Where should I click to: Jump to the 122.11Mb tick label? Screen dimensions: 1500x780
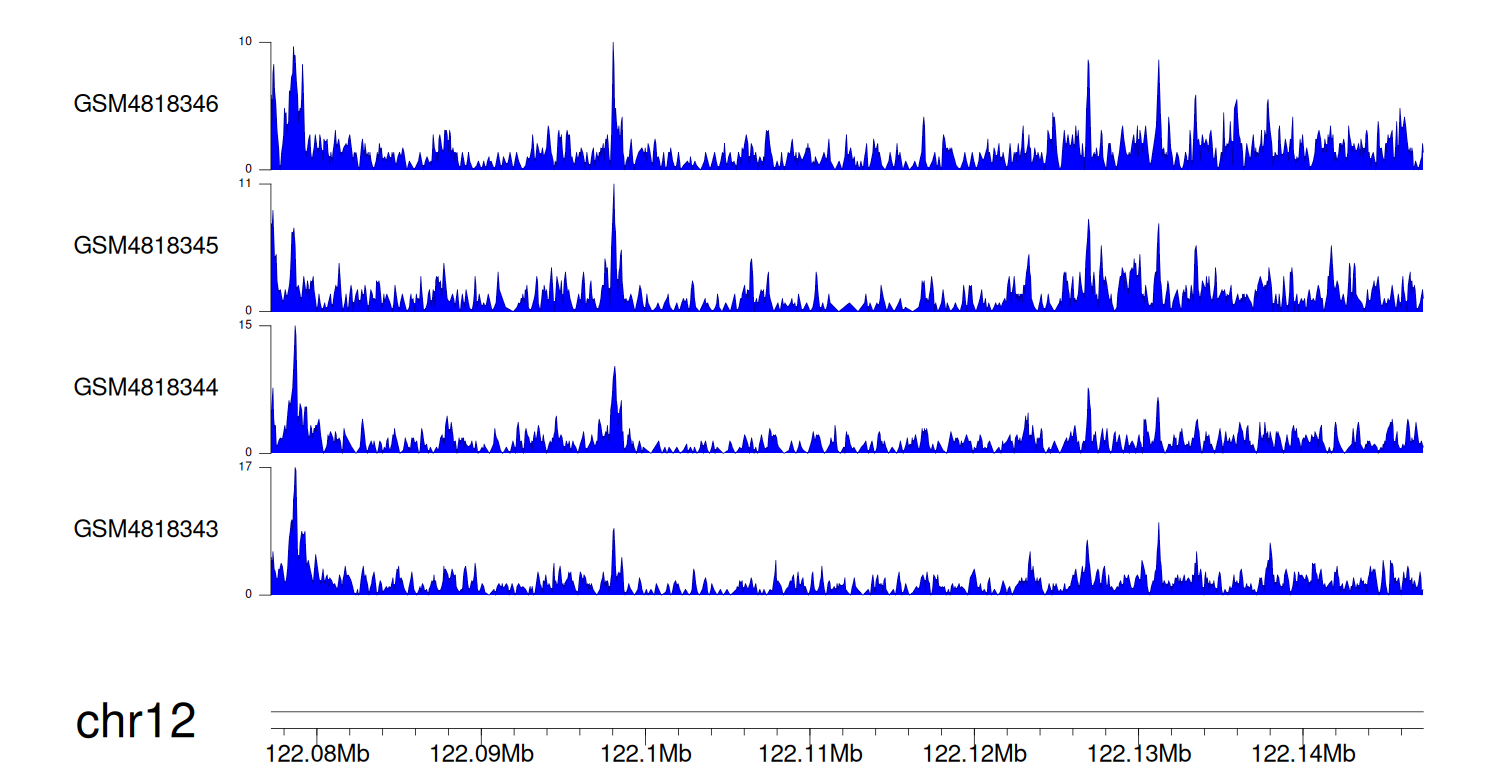810,753
